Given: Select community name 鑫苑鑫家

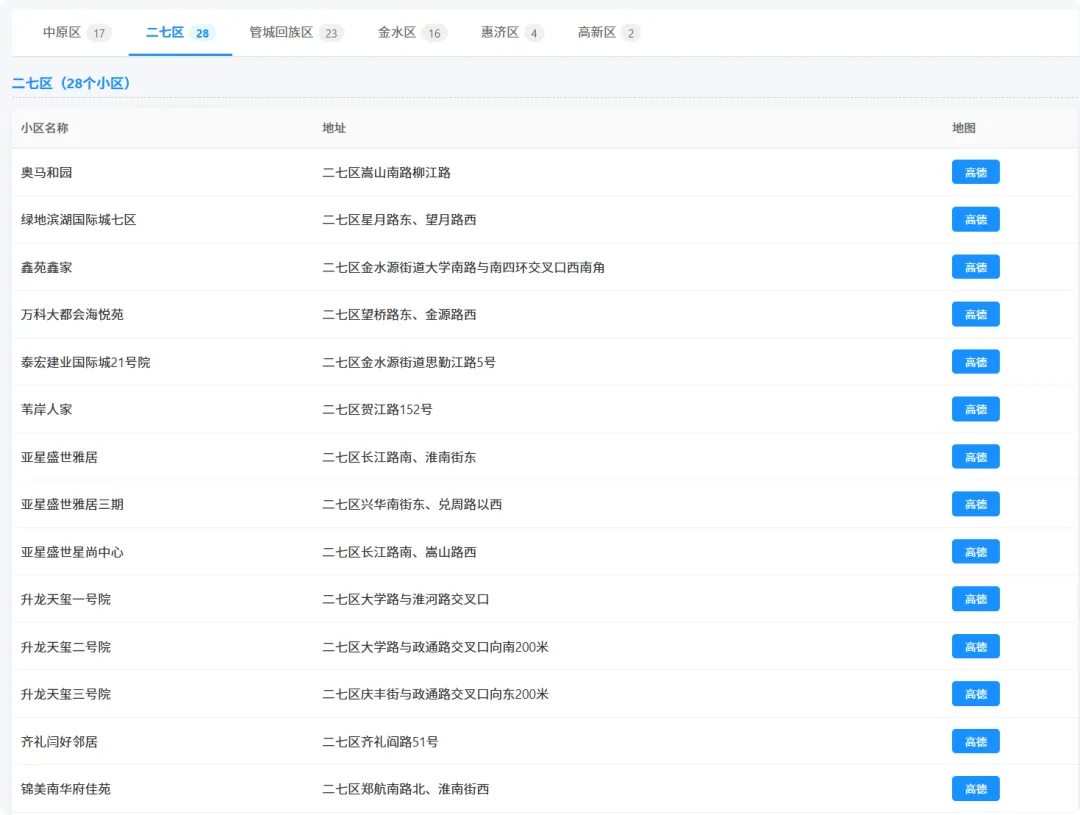Looking at the screenshot, I should [x=46, y=267].
